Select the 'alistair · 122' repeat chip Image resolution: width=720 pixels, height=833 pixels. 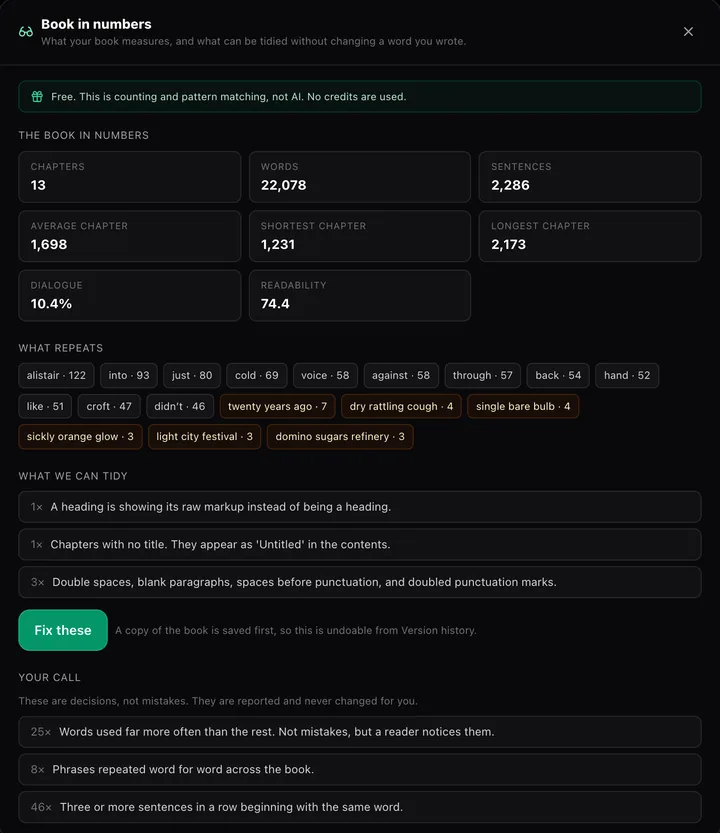pyautogui.click(x=56, y=376)
